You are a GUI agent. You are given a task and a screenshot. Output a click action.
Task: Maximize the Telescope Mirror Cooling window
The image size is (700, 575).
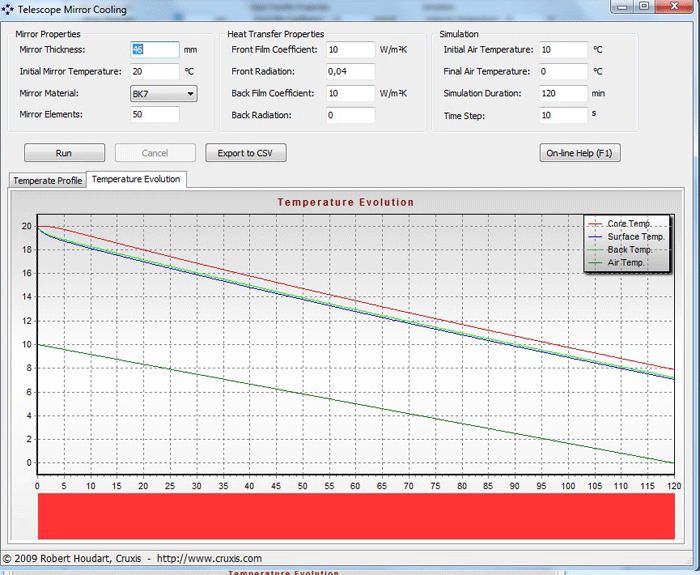click(x=644, y=7)
